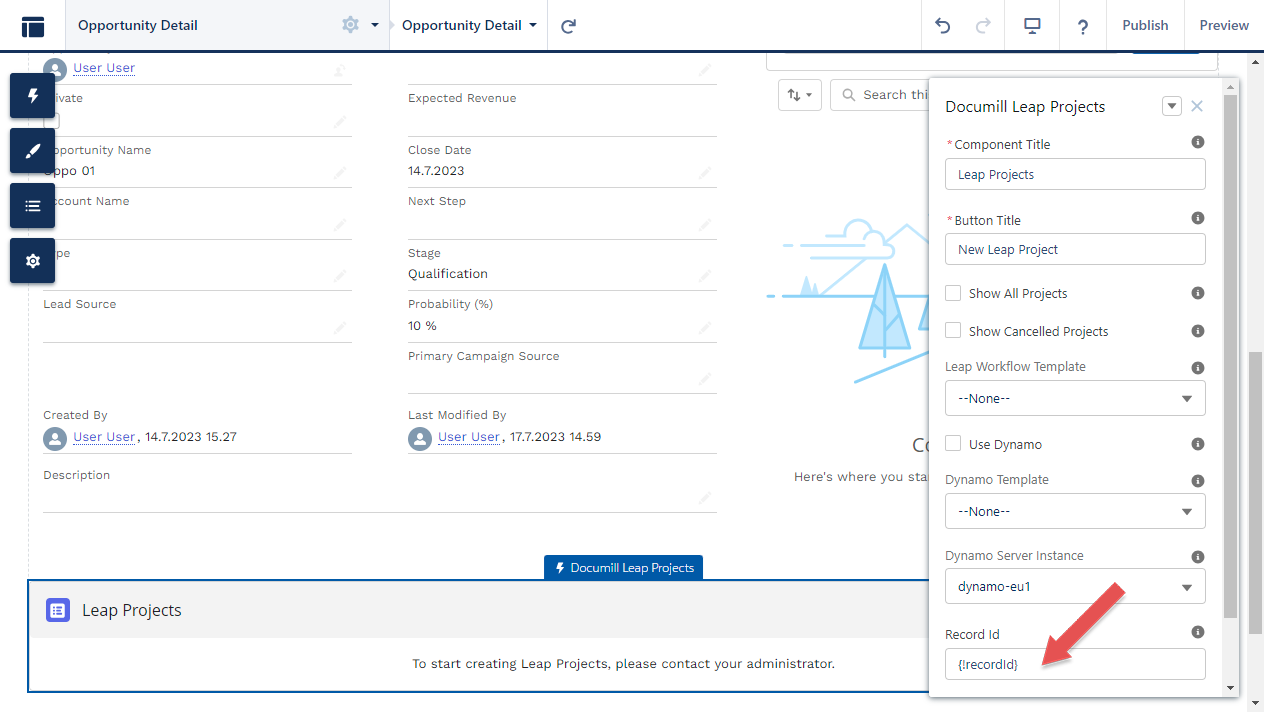
Task: Select the paintbrush icon in the left sidebar
Action: [32, 150]
